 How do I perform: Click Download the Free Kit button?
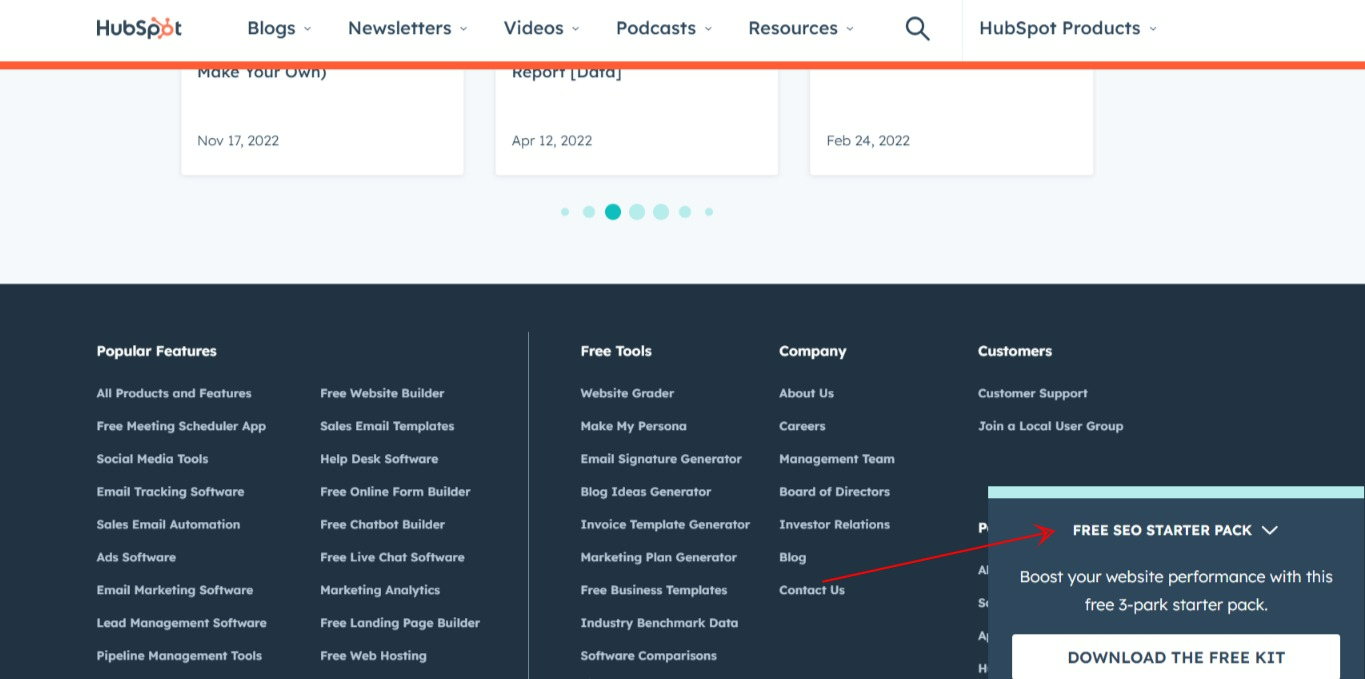coord(1175,657)
